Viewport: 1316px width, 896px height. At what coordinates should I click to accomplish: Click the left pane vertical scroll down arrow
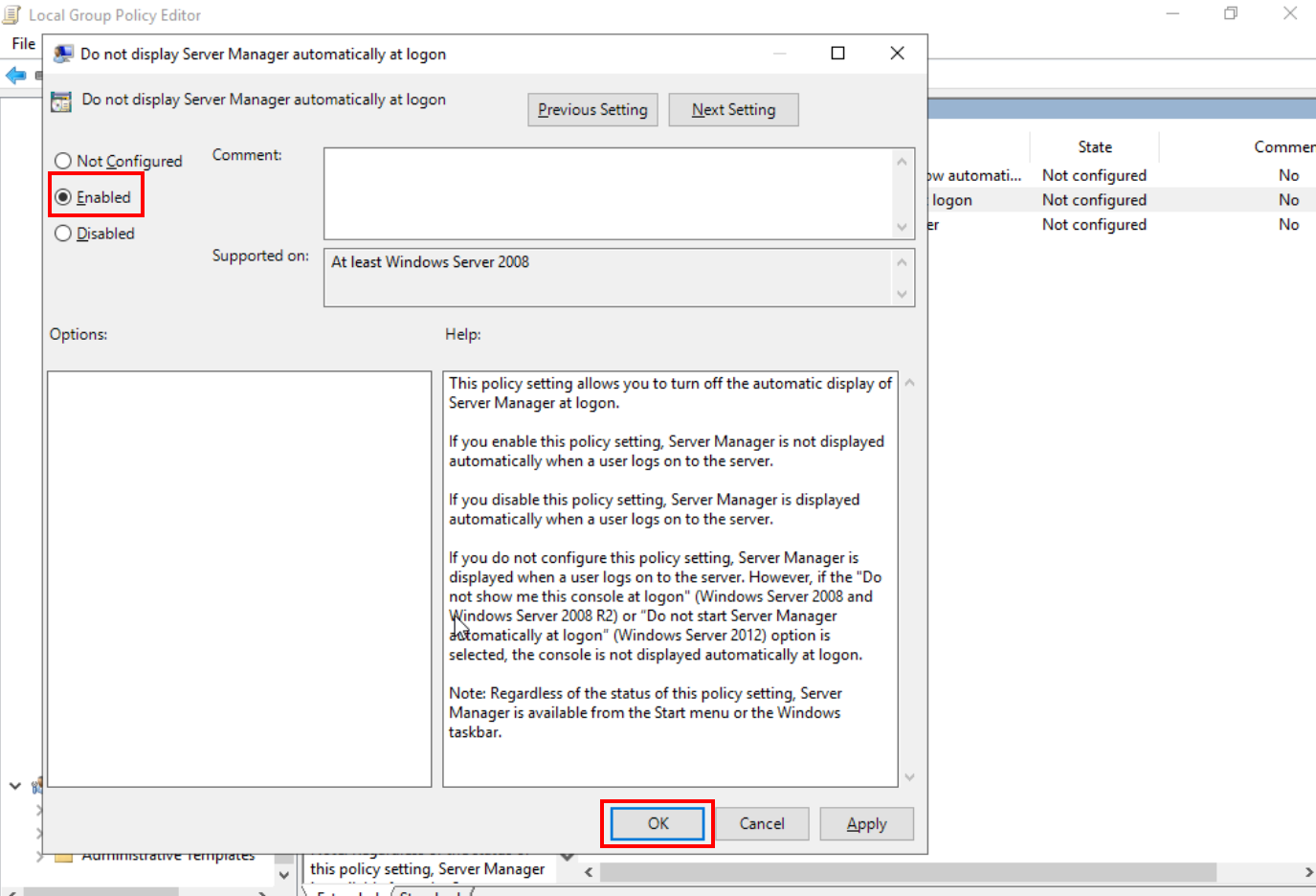[283, 875]
